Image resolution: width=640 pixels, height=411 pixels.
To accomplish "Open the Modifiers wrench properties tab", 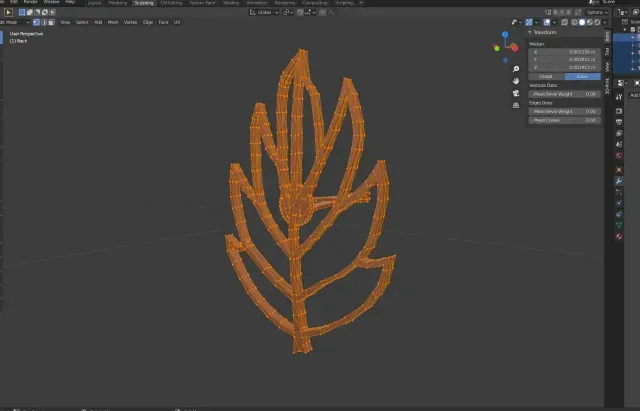I will click(x=619, y=181).
